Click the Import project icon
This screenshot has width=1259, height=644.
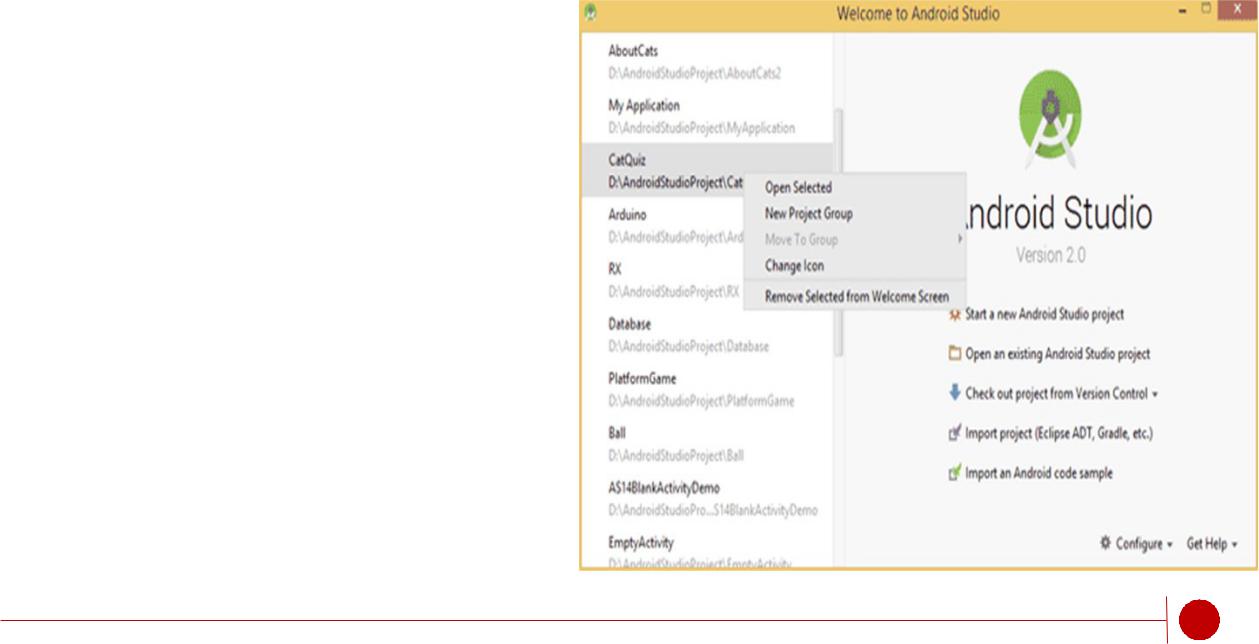click(955, 433)
